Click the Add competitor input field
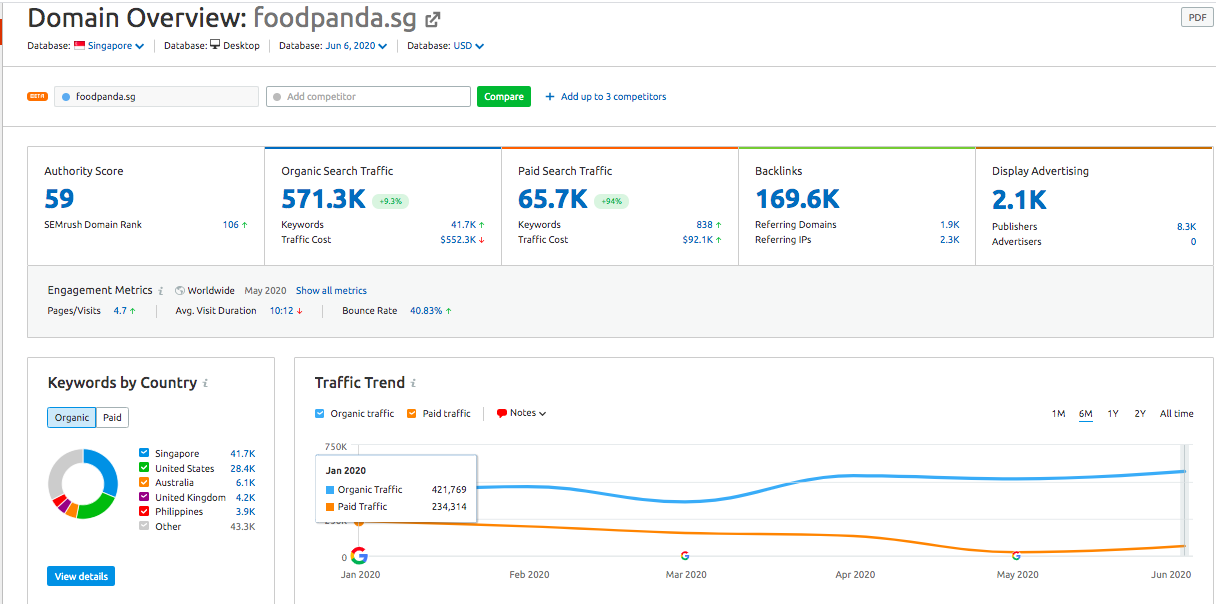 tap(368, 97)
